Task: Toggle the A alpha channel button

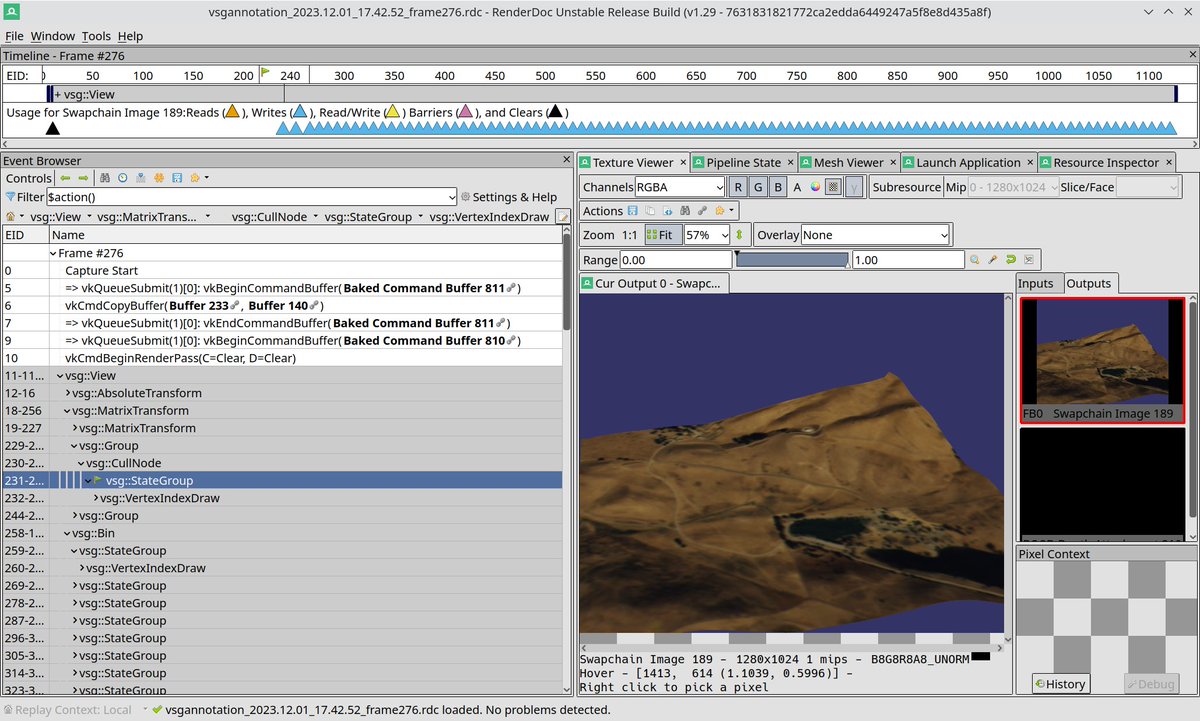Action: tap(797, 187)
